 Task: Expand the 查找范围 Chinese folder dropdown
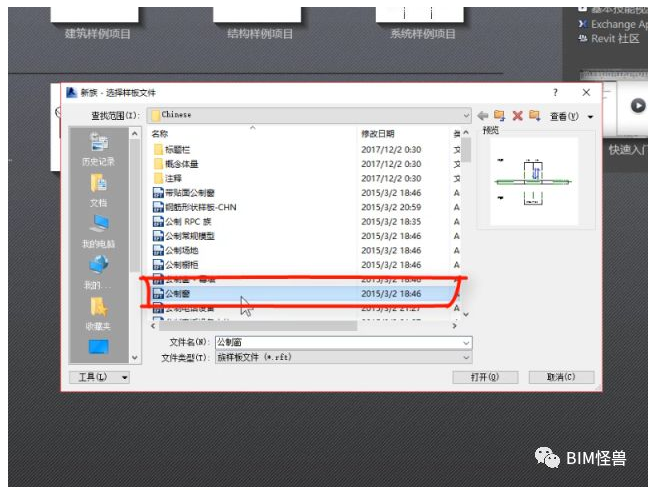465,115
